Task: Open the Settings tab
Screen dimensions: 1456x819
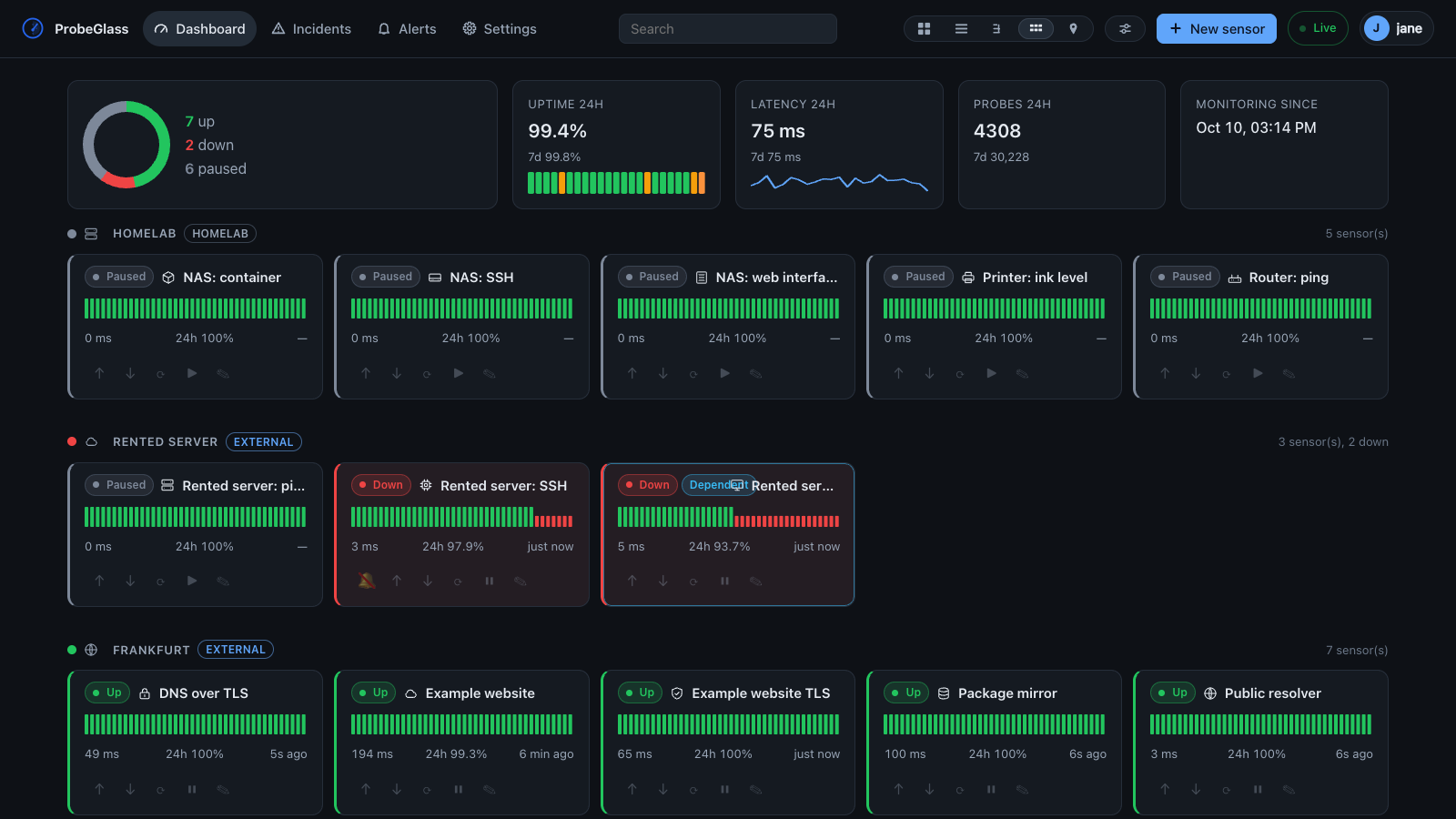Action: (x=500, y=29)
